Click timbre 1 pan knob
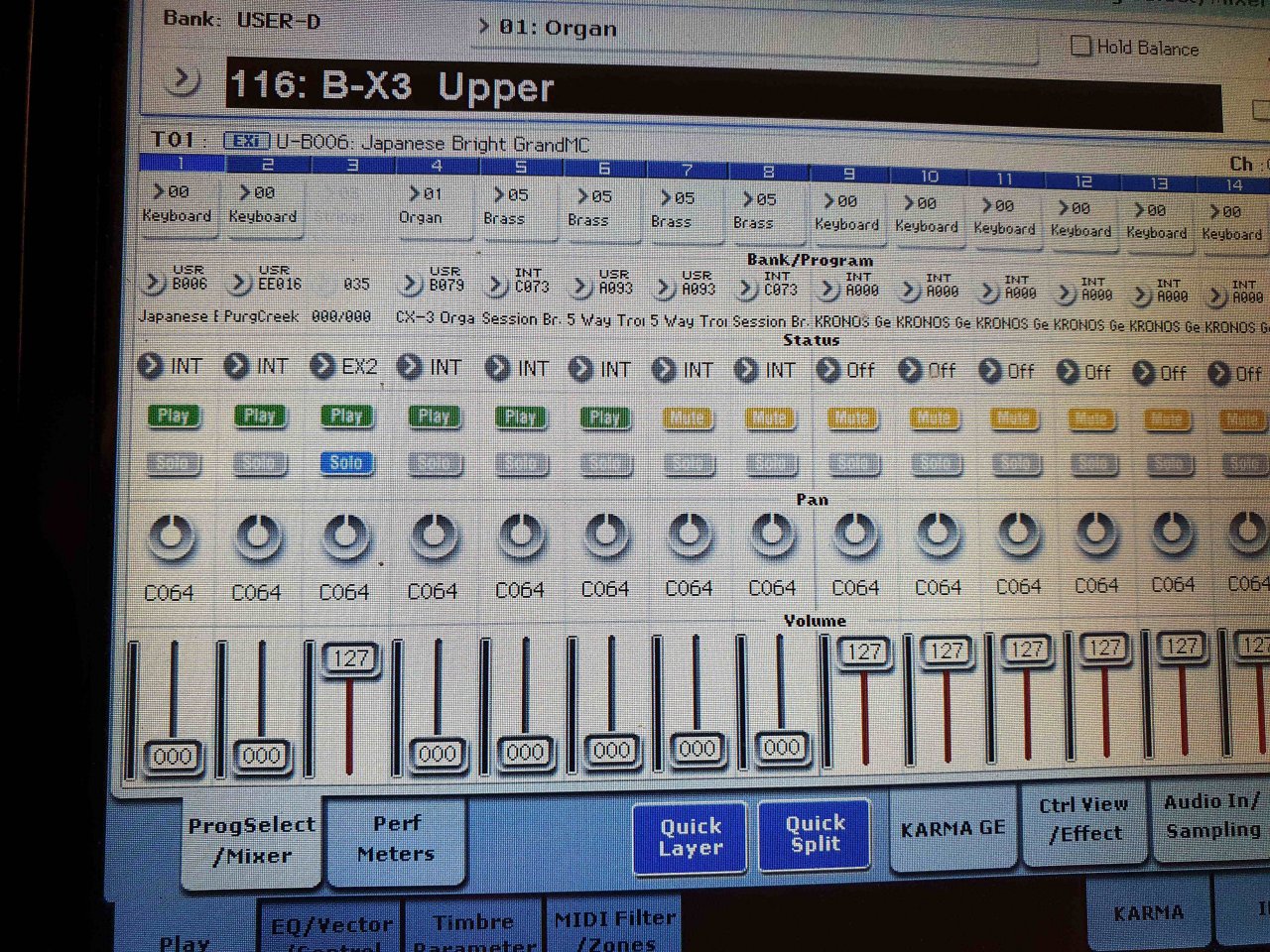This screenshot has width=1270, height=952. 172,537
